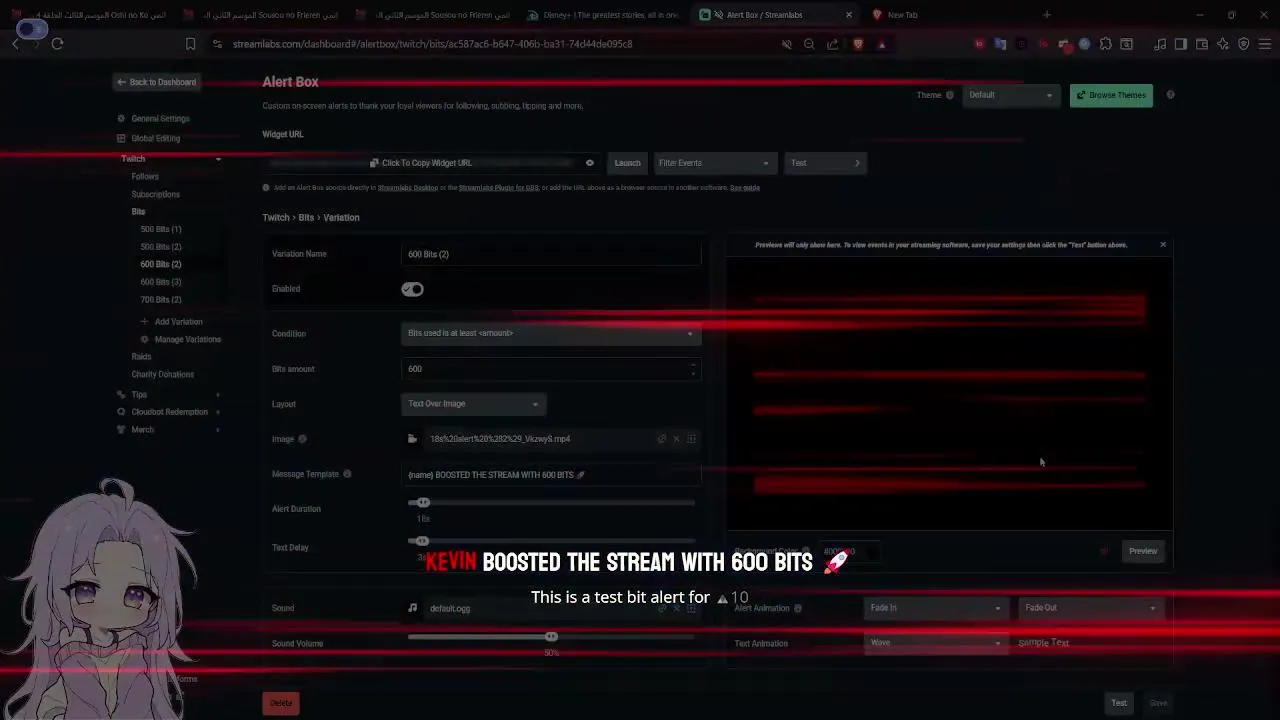
Task: Click the Variation Name input field
Action: (x=551, y=254)
